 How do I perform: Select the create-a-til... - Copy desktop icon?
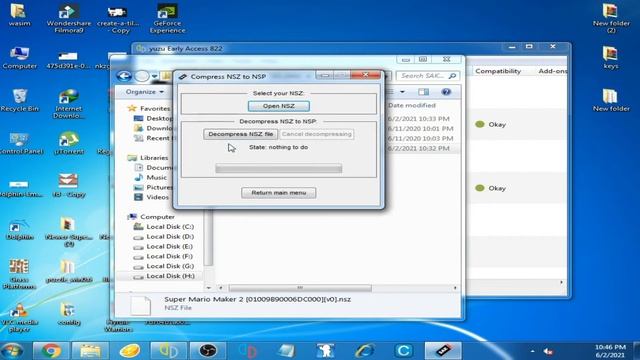coord(118,19)
